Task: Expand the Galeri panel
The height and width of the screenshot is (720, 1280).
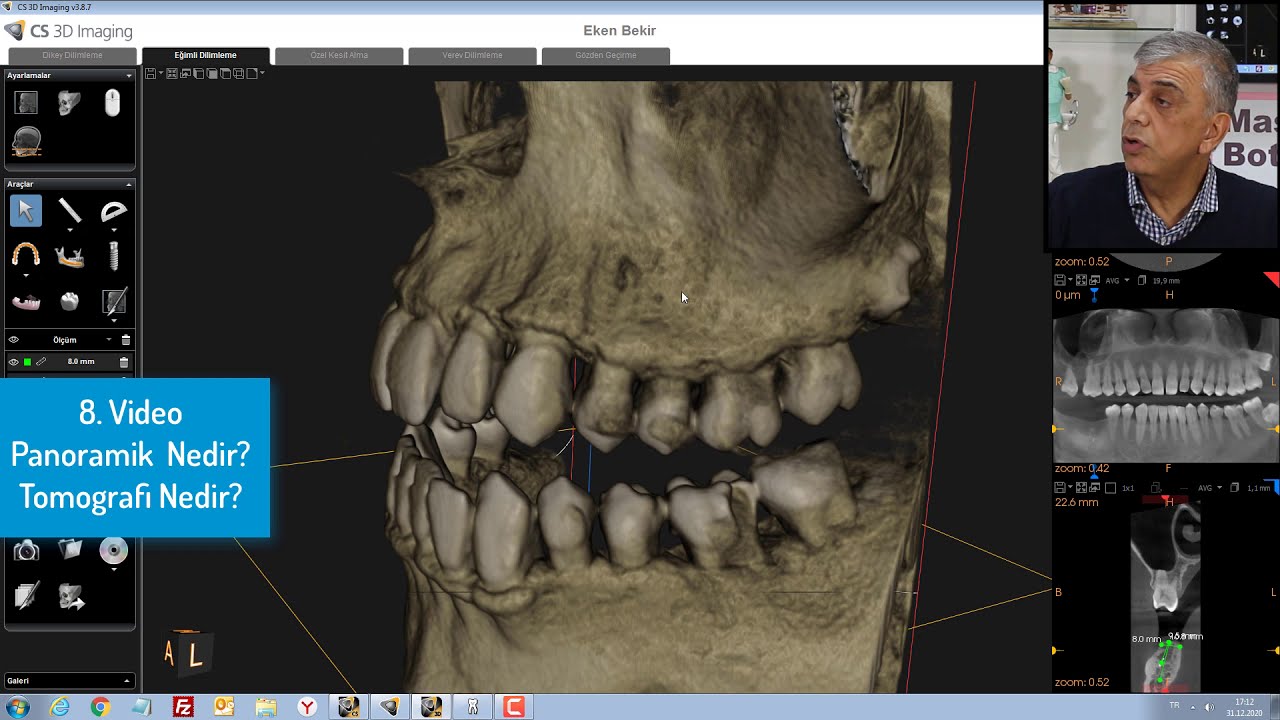Action: [127, 681]
